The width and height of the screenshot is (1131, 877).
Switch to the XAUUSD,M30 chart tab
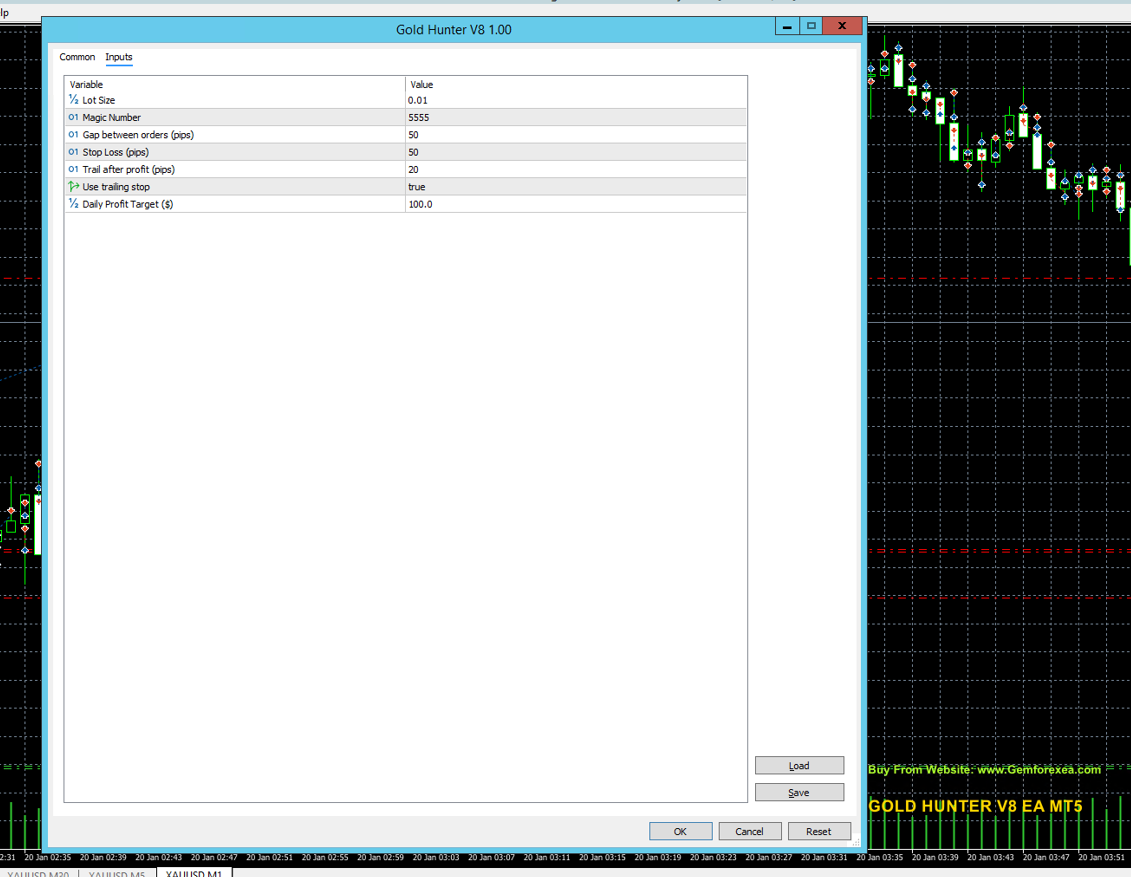[38, 873]
